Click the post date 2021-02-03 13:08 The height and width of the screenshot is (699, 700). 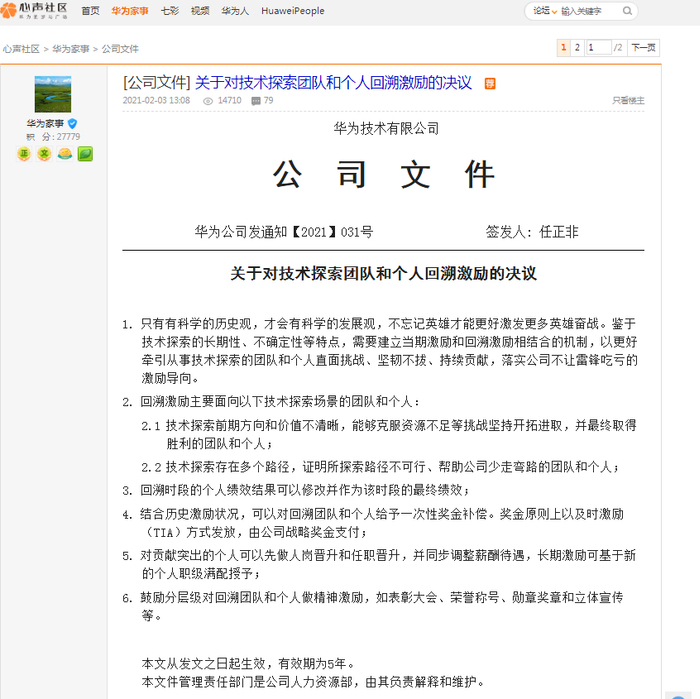point(156,100)
